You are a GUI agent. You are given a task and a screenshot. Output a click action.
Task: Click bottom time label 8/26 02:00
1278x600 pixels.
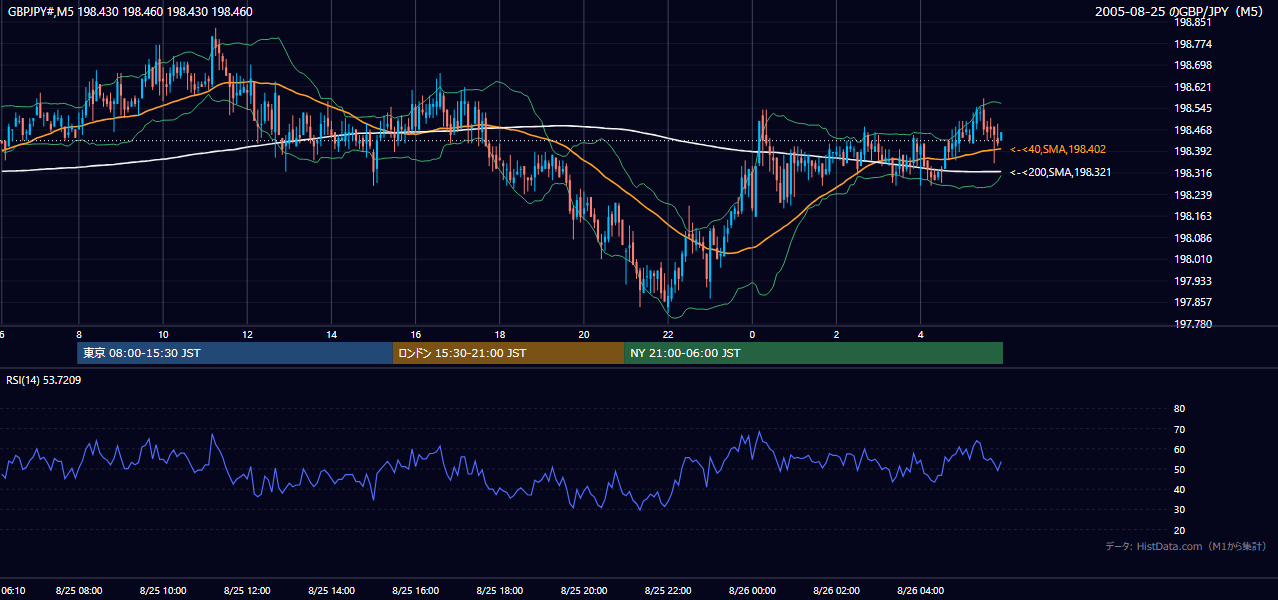(836, 591)
